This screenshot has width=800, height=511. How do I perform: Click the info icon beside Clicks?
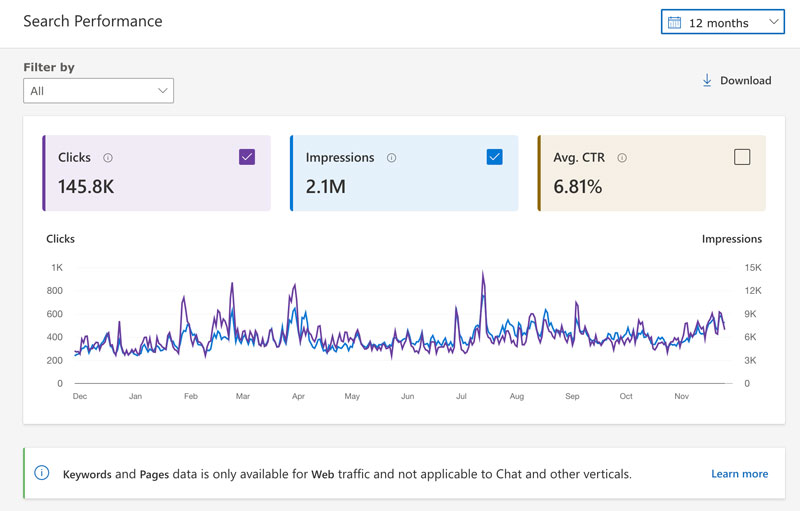coord(108,158)
